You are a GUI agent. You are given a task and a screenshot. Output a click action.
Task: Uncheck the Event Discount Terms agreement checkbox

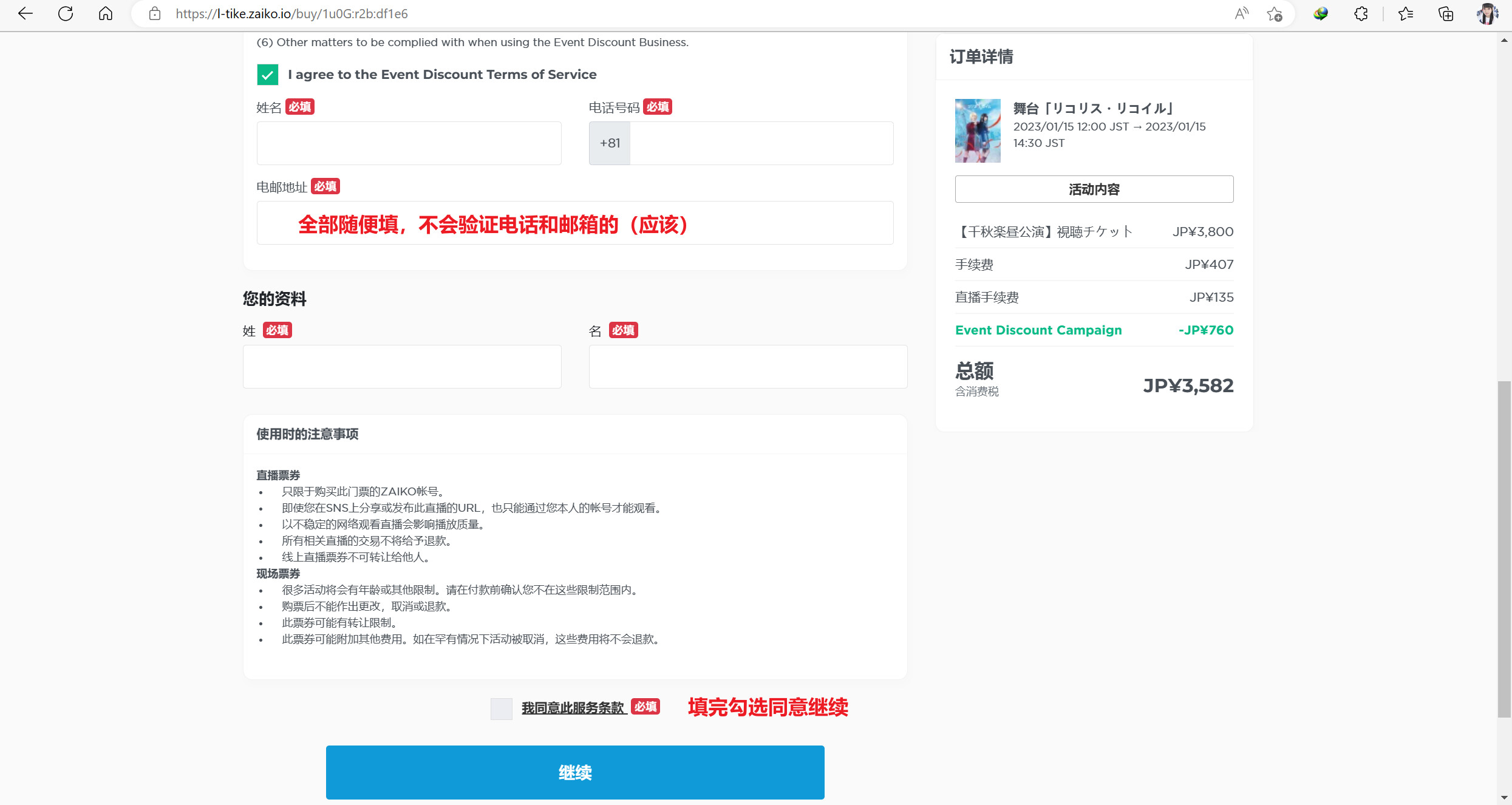[x=268, y=75]
